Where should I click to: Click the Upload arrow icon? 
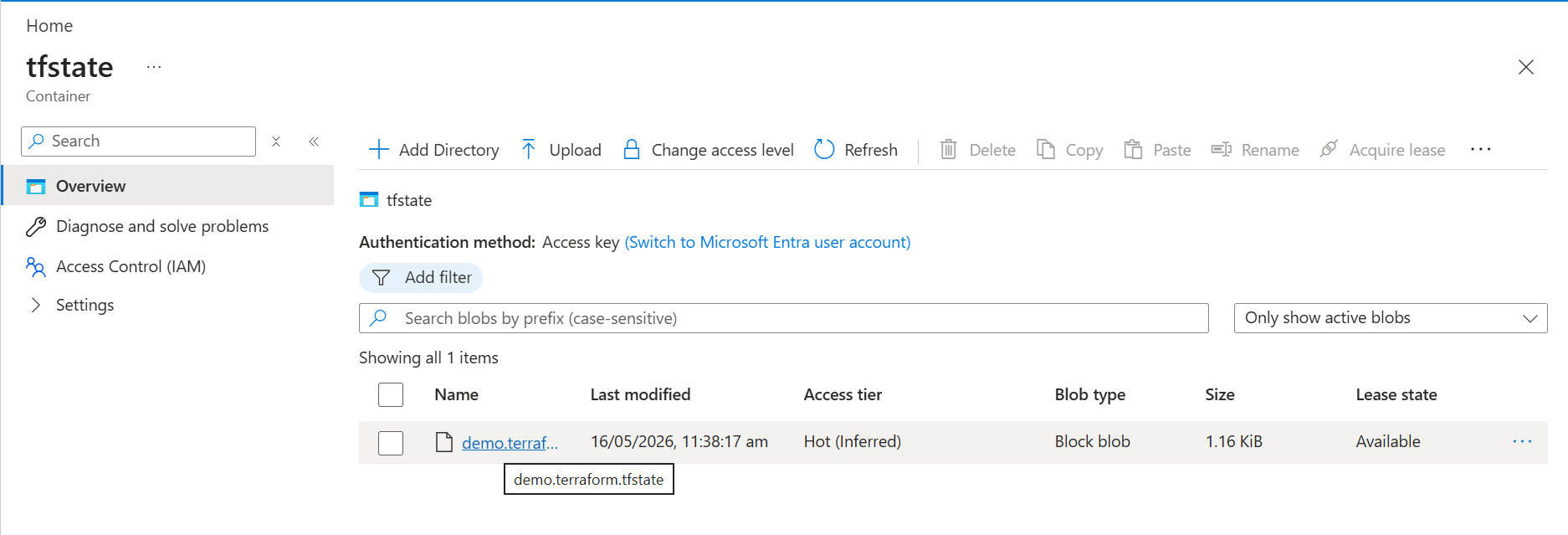529,150
